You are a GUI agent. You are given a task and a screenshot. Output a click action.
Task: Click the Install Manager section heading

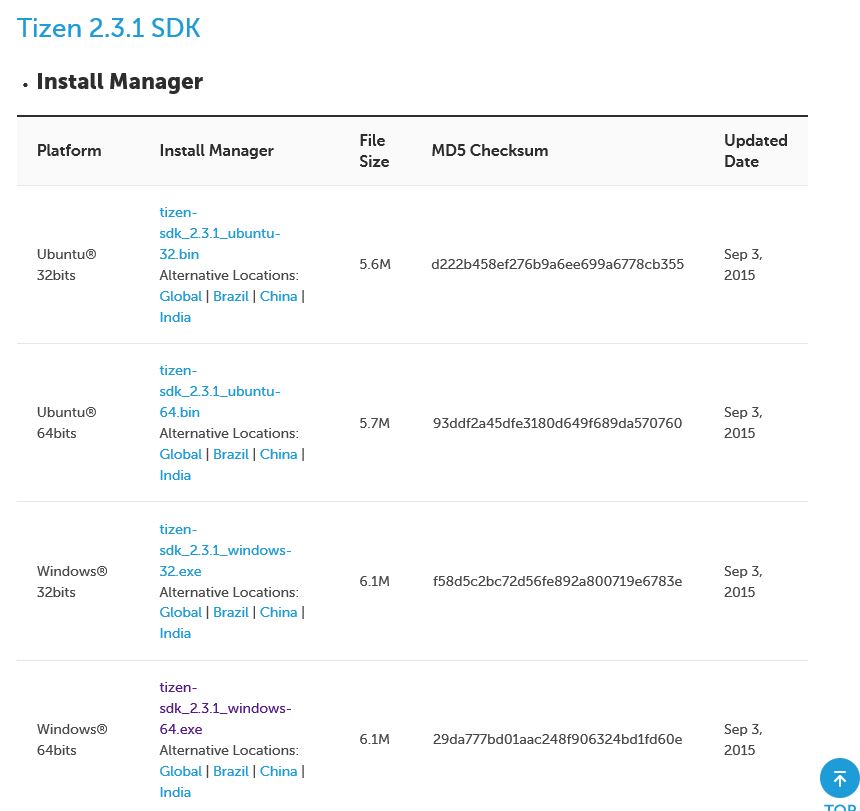pos(120,82)
